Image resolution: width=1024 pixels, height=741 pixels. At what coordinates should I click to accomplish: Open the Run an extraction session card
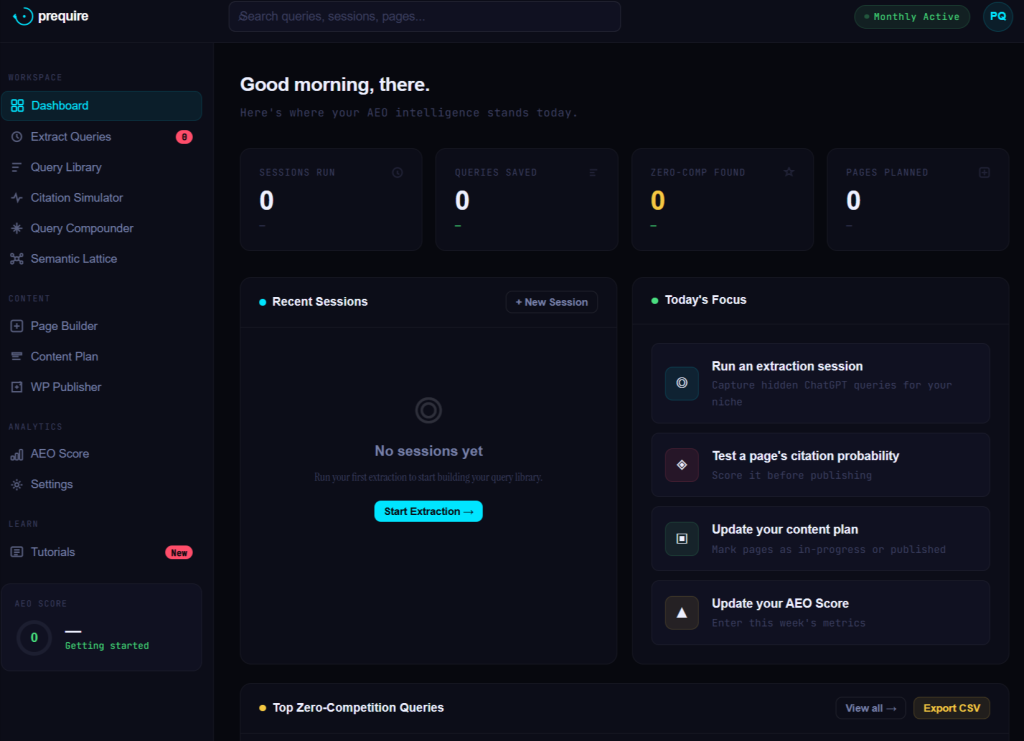coord(820,383)
